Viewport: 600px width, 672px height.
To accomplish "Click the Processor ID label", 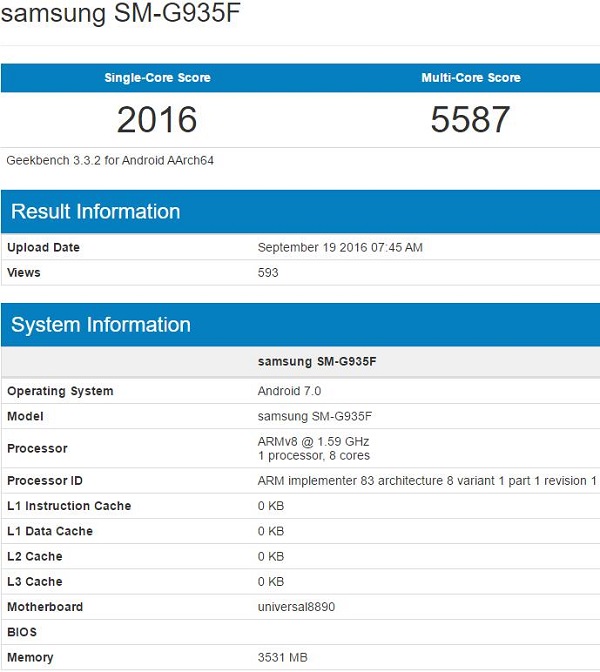I will tap(45, 480).
